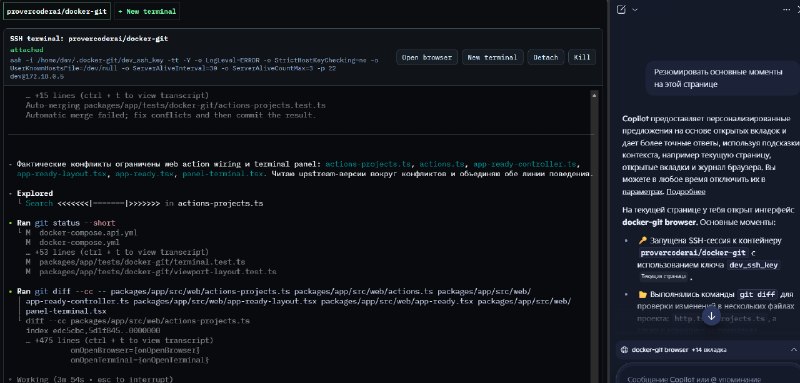This screenshot has height=383, width=800.
Task: Click the 'Текущая страница' citation chip
Action: pos(663,276)
